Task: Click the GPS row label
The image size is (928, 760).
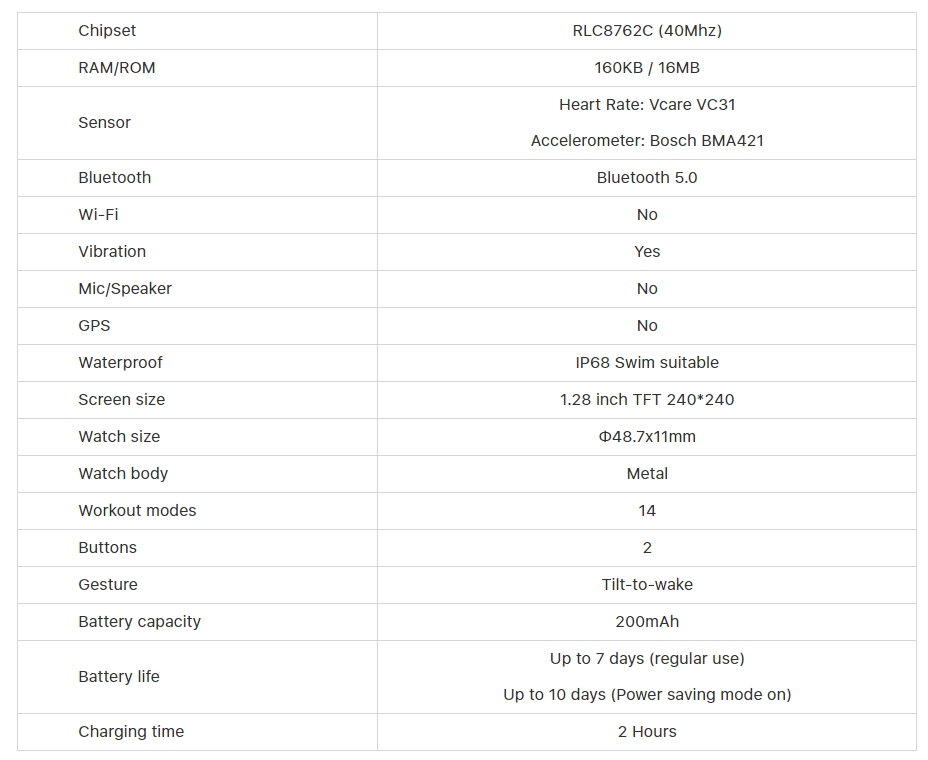Action: (x=94, y=326)
